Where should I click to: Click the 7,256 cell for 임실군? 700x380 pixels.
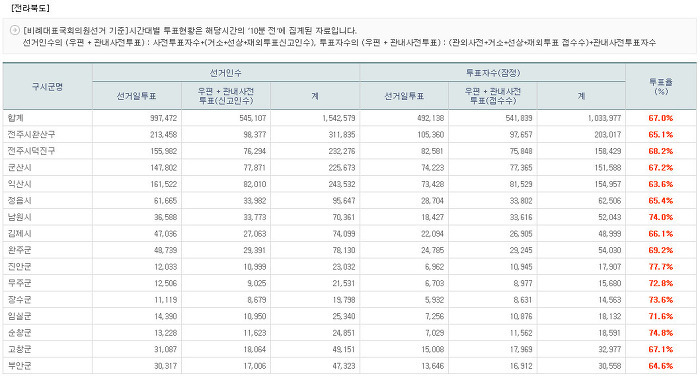434,317
